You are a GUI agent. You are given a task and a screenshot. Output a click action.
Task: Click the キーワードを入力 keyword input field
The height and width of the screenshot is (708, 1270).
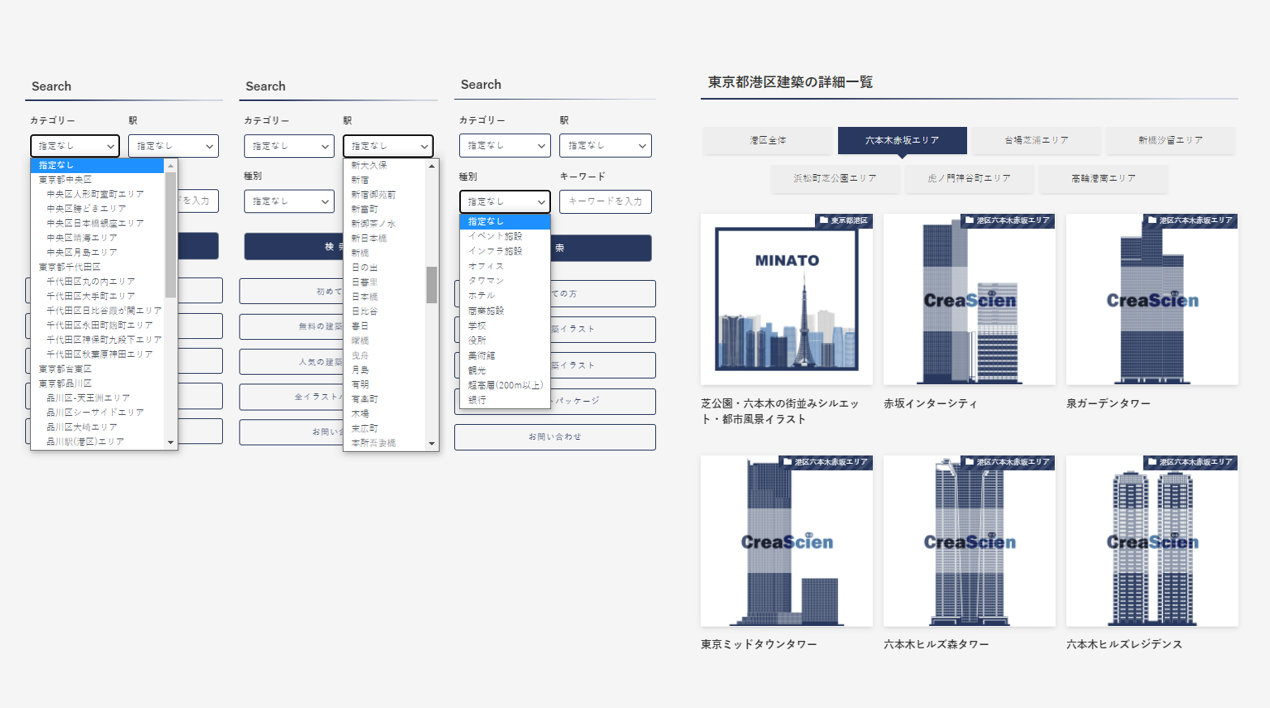pyautogui.click(x=604, y=201)
